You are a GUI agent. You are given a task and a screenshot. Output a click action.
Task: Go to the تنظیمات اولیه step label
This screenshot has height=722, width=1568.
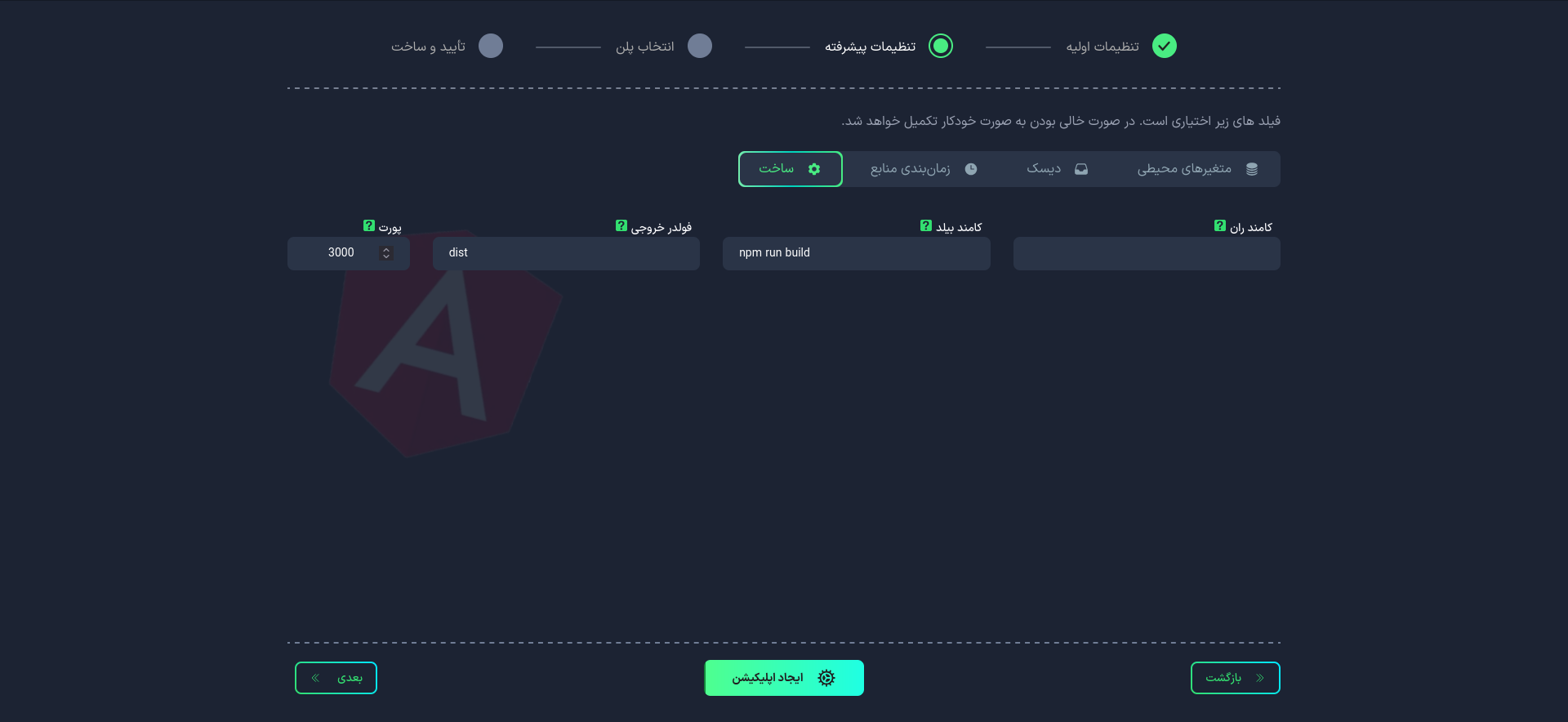pyautogui.click(x=1102, y=47)
